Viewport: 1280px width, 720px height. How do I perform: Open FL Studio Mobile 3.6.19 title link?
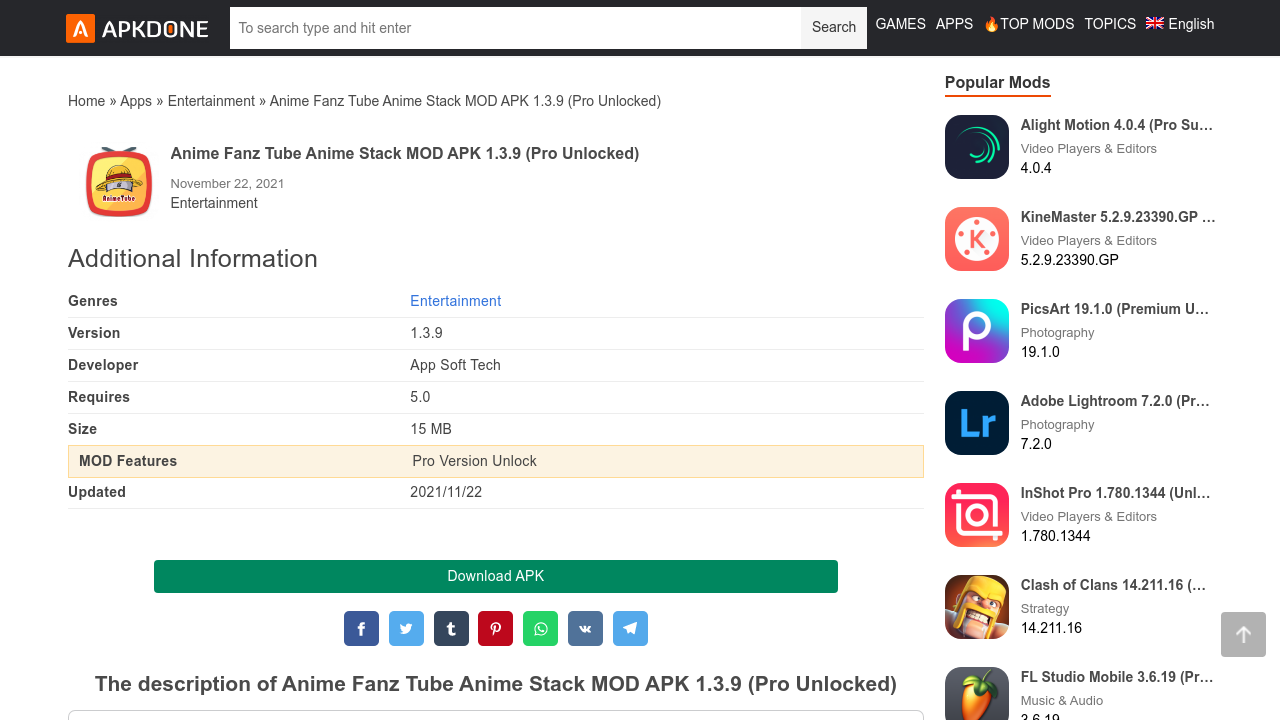click(x=1117, y=677)
